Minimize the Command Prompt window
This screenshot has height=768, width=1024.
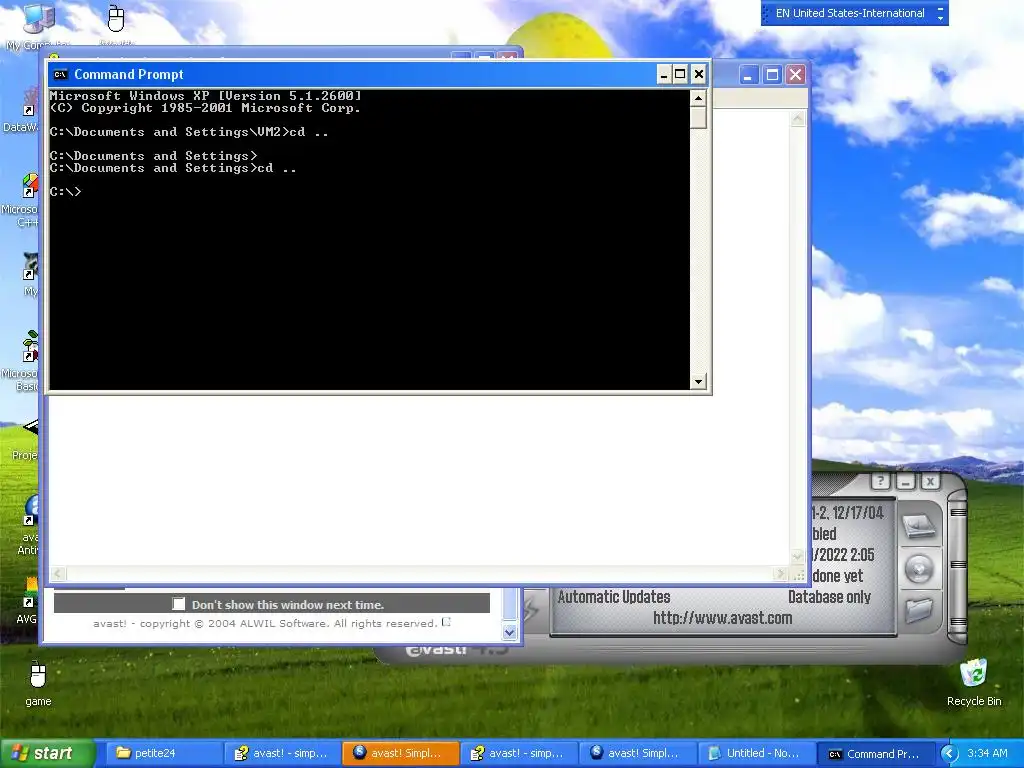coord(664,74)
